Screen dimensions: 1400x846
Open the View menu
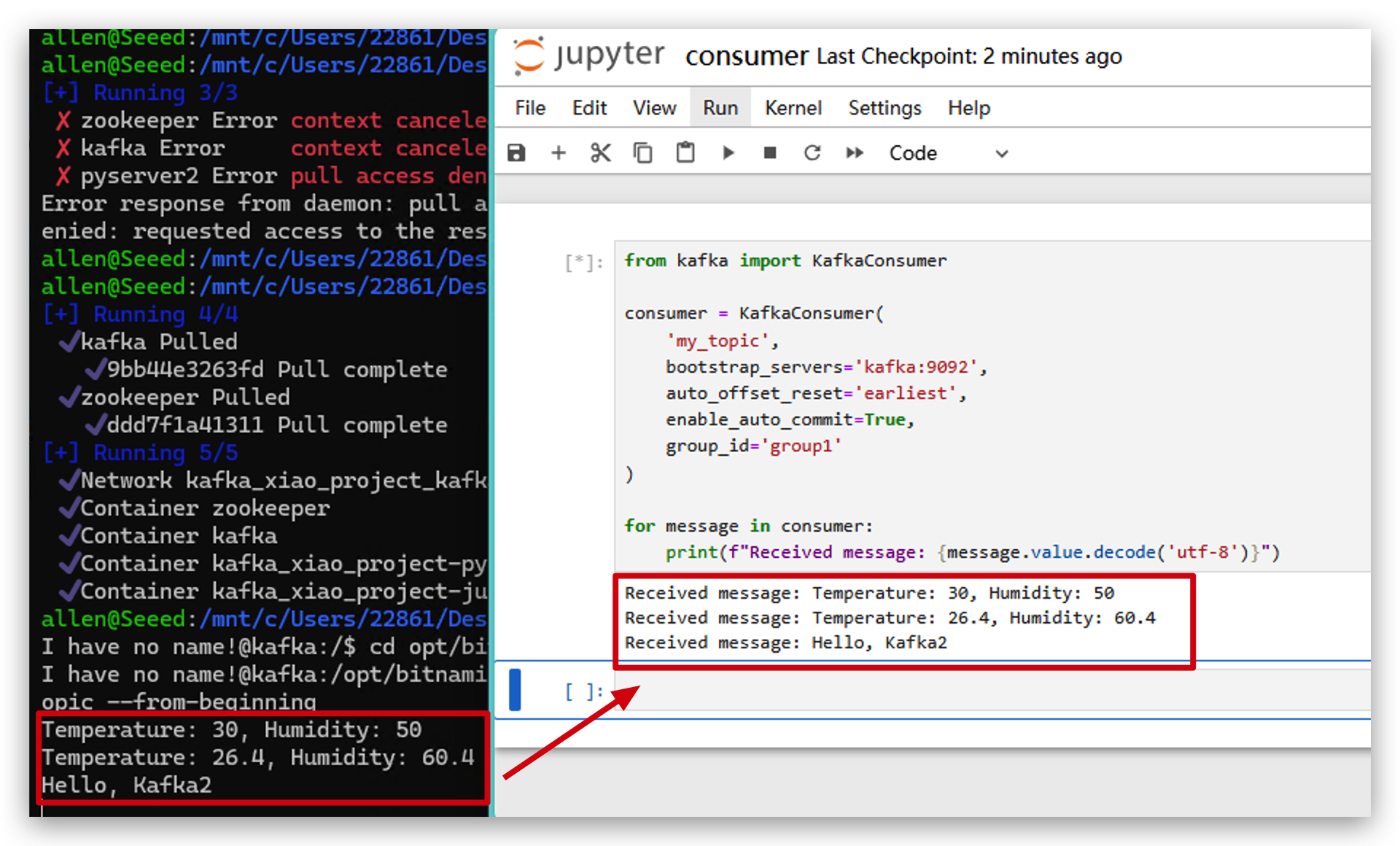[654, 108]
